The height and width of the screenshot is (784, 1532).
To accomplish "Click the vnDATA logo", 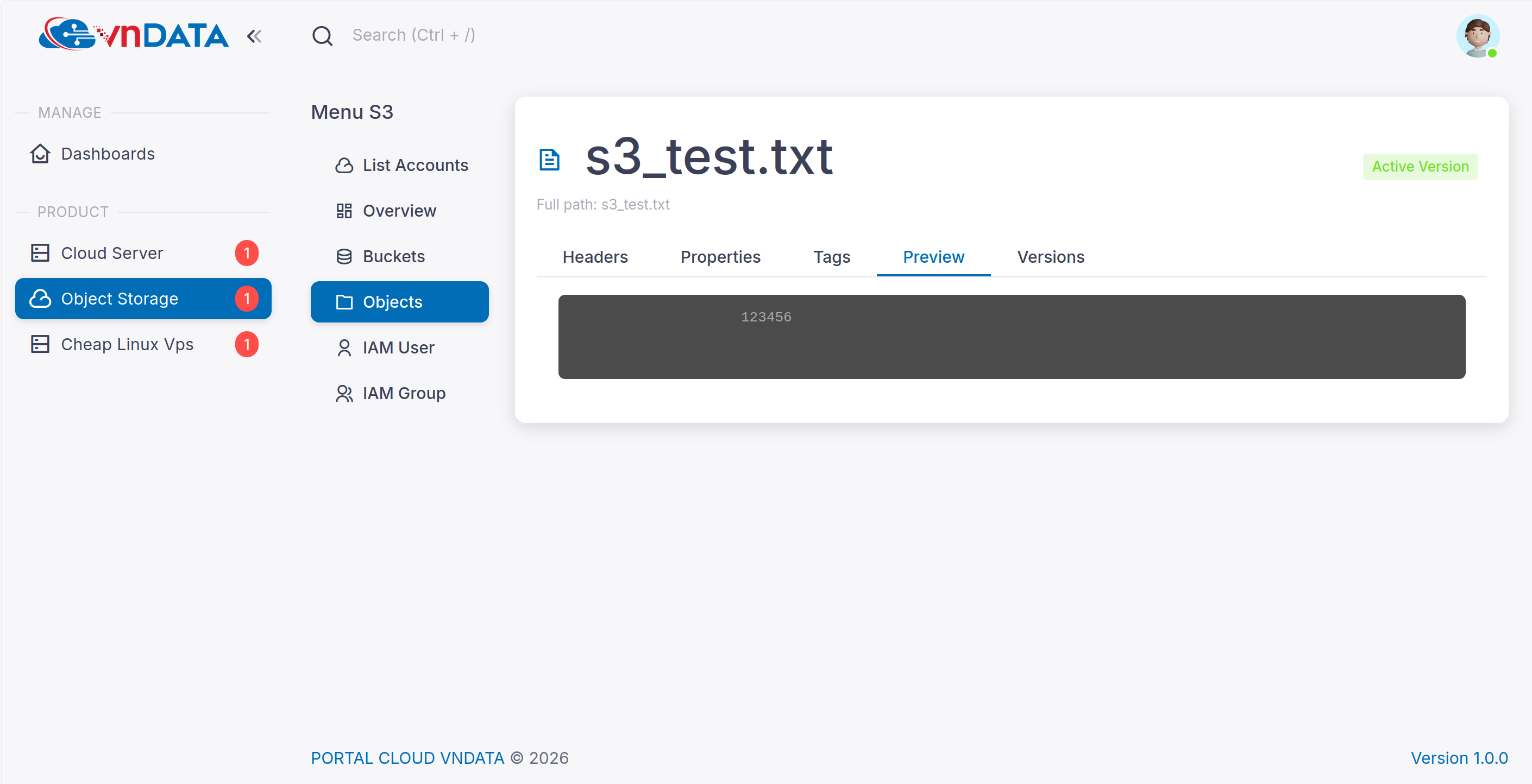I will coord(133,34).
